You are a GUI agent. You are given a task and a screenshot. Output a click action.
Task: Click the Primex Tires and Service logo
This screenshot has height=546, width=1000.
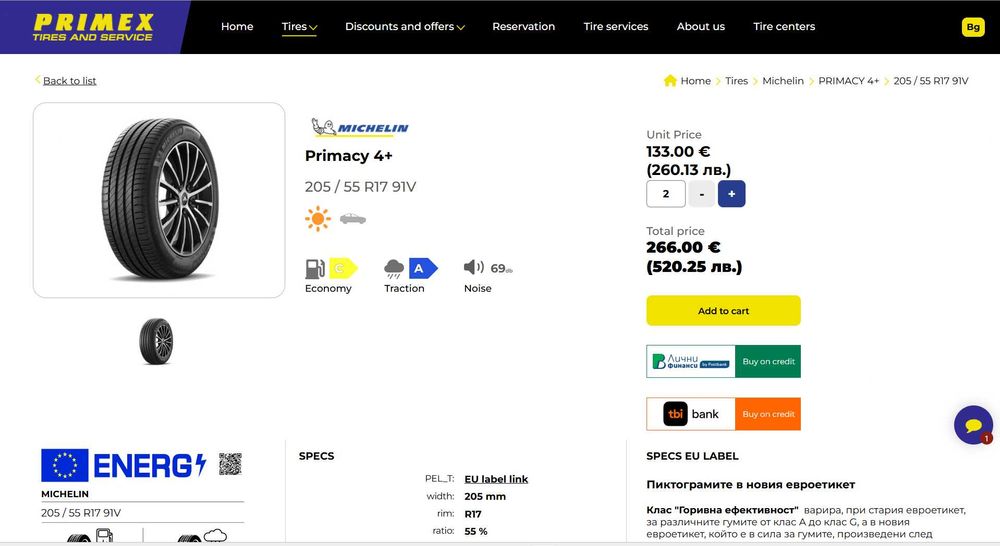[93, 27]
